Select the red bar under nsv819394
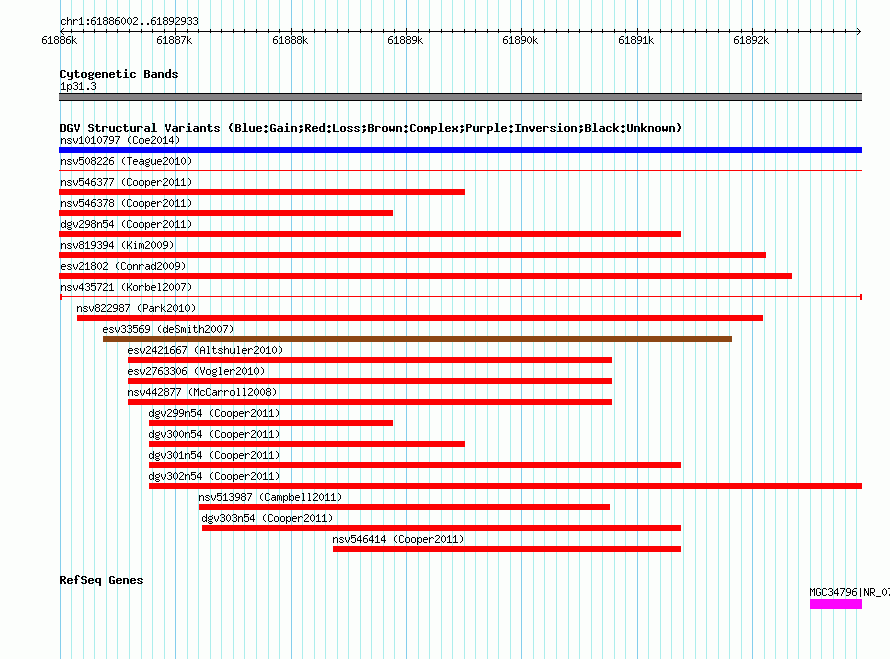 (413, 255)
